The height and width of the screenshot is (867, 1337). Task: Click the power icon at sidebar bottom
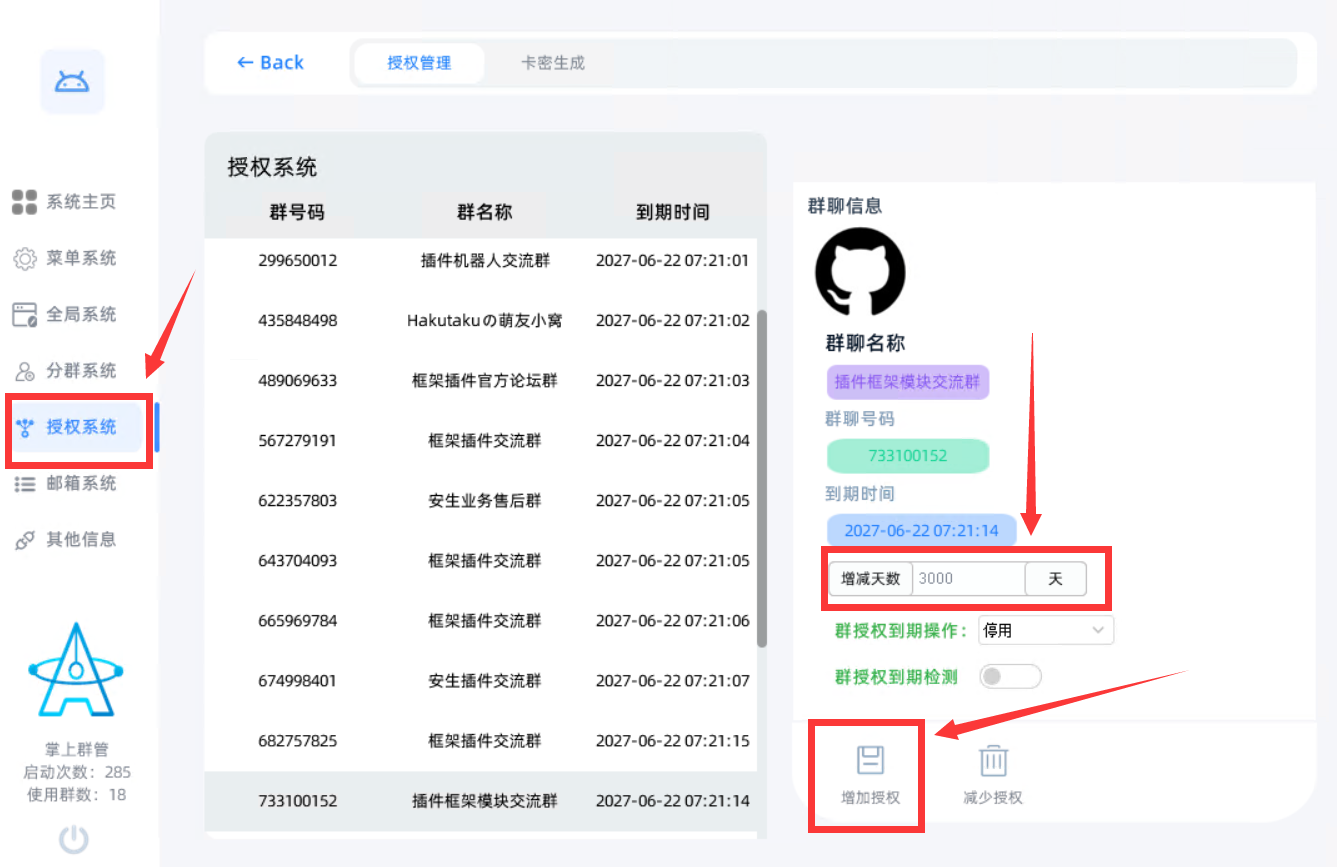tap(74, 839)
